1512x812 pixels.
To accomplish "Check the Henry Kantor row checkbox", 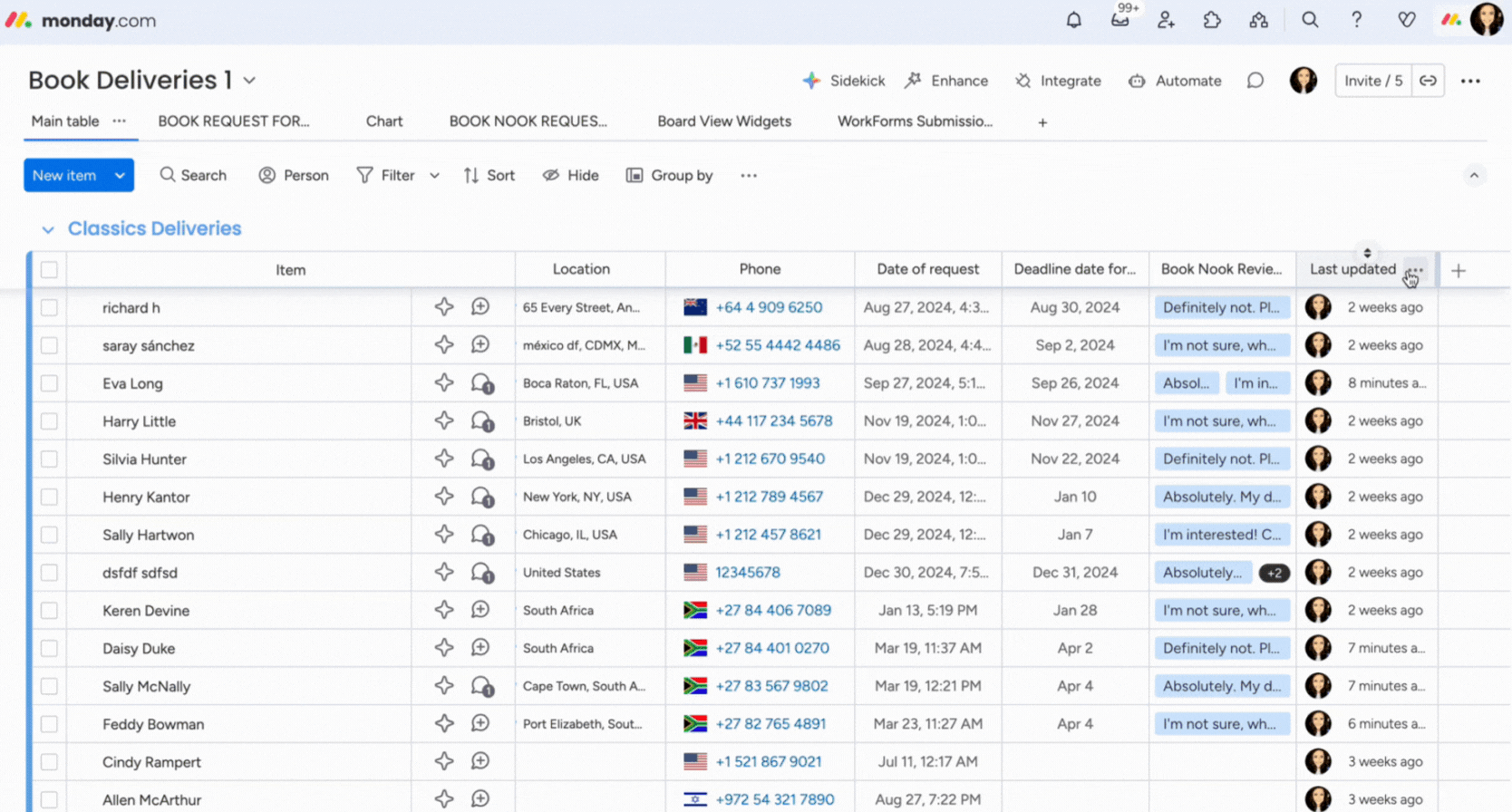I will (x=49, y=497).
